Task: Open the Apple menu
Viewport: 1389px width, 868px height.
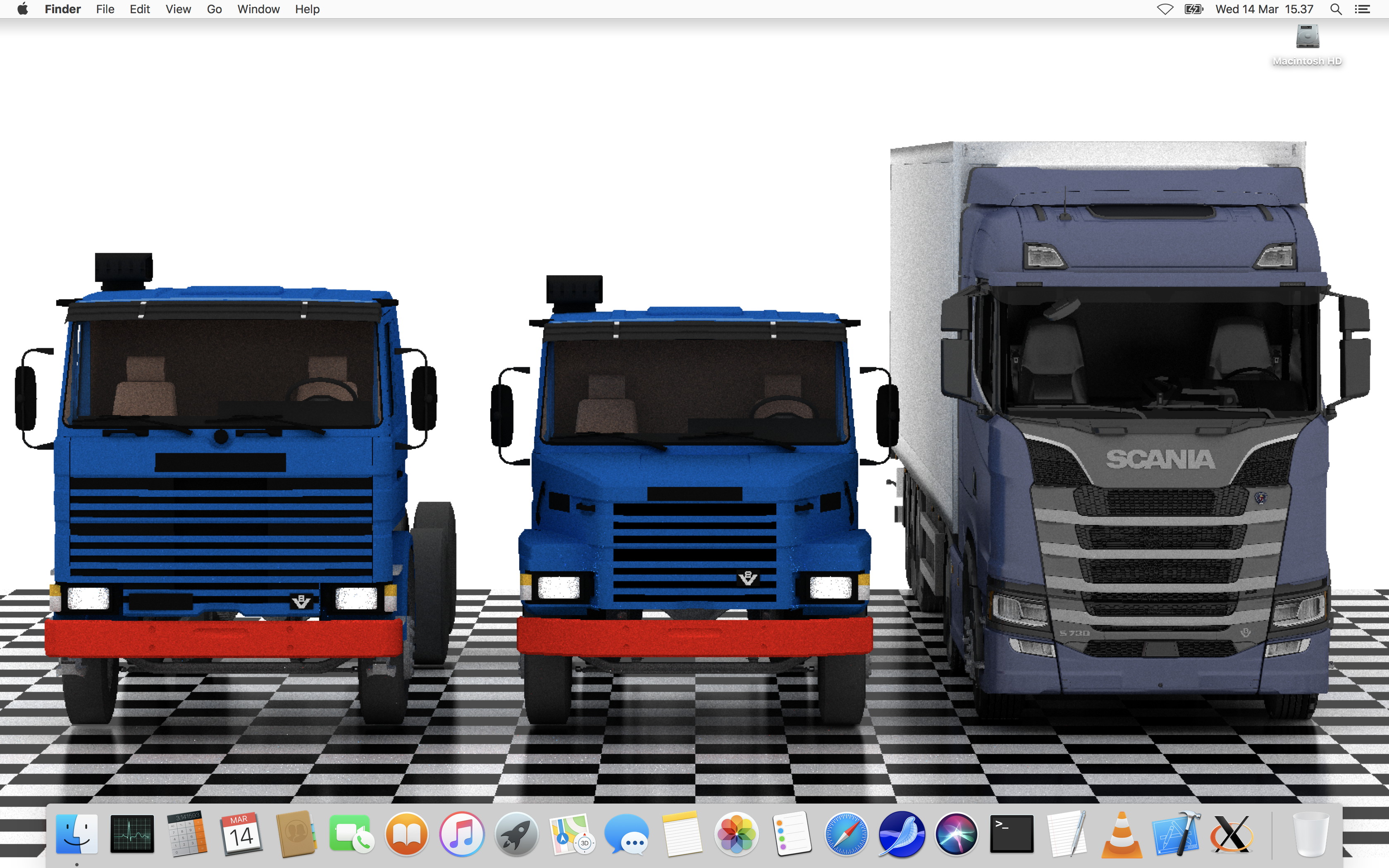Action: pyautogui.click(x=22, y=9)
